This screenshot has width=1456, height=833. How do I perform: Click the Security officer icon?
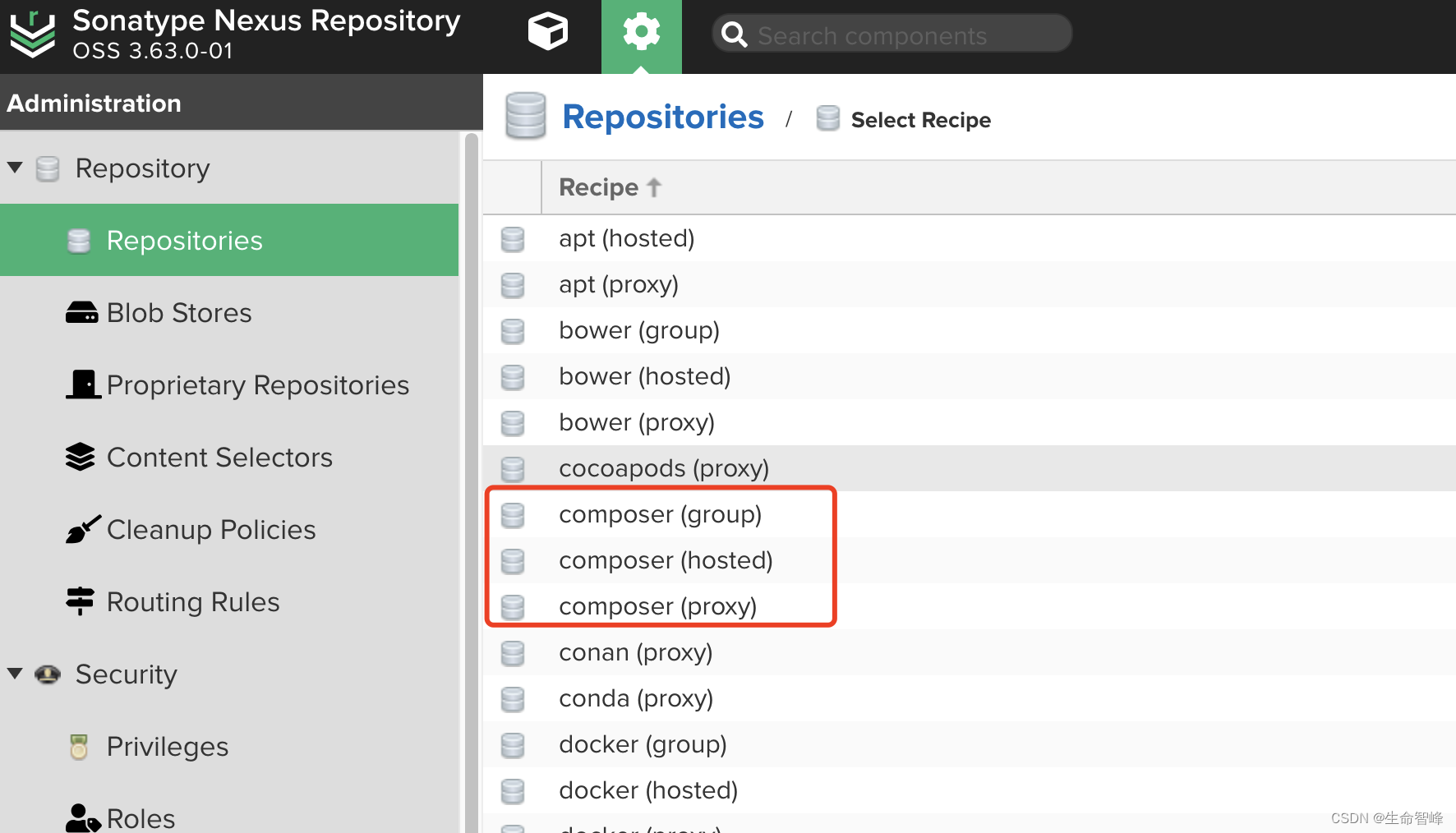[x=48, y=674]
